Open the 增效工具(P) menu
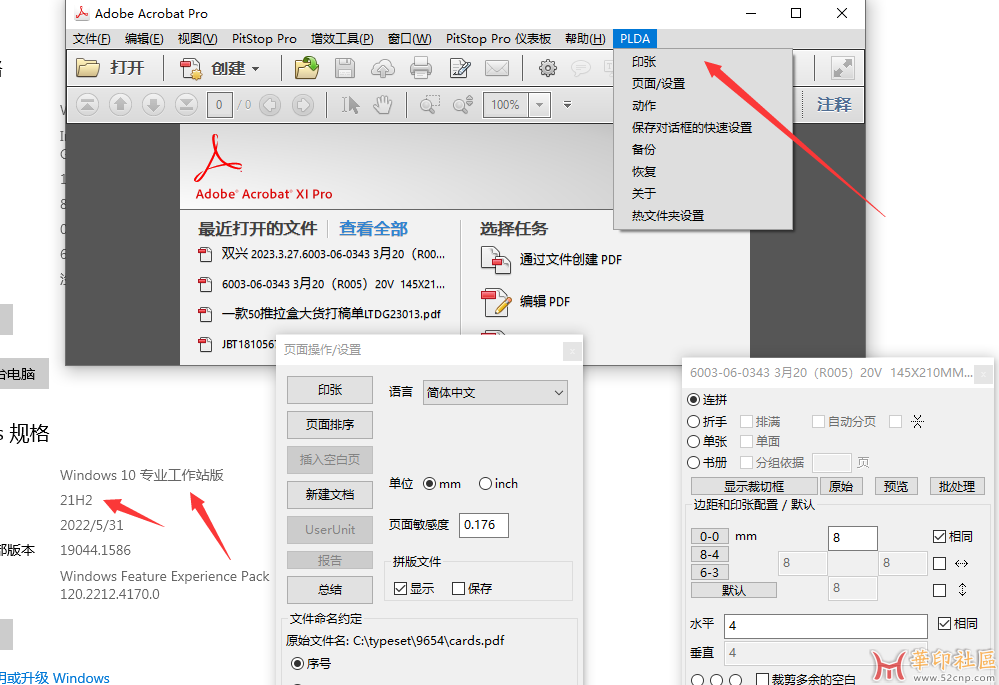 [342, 39]
